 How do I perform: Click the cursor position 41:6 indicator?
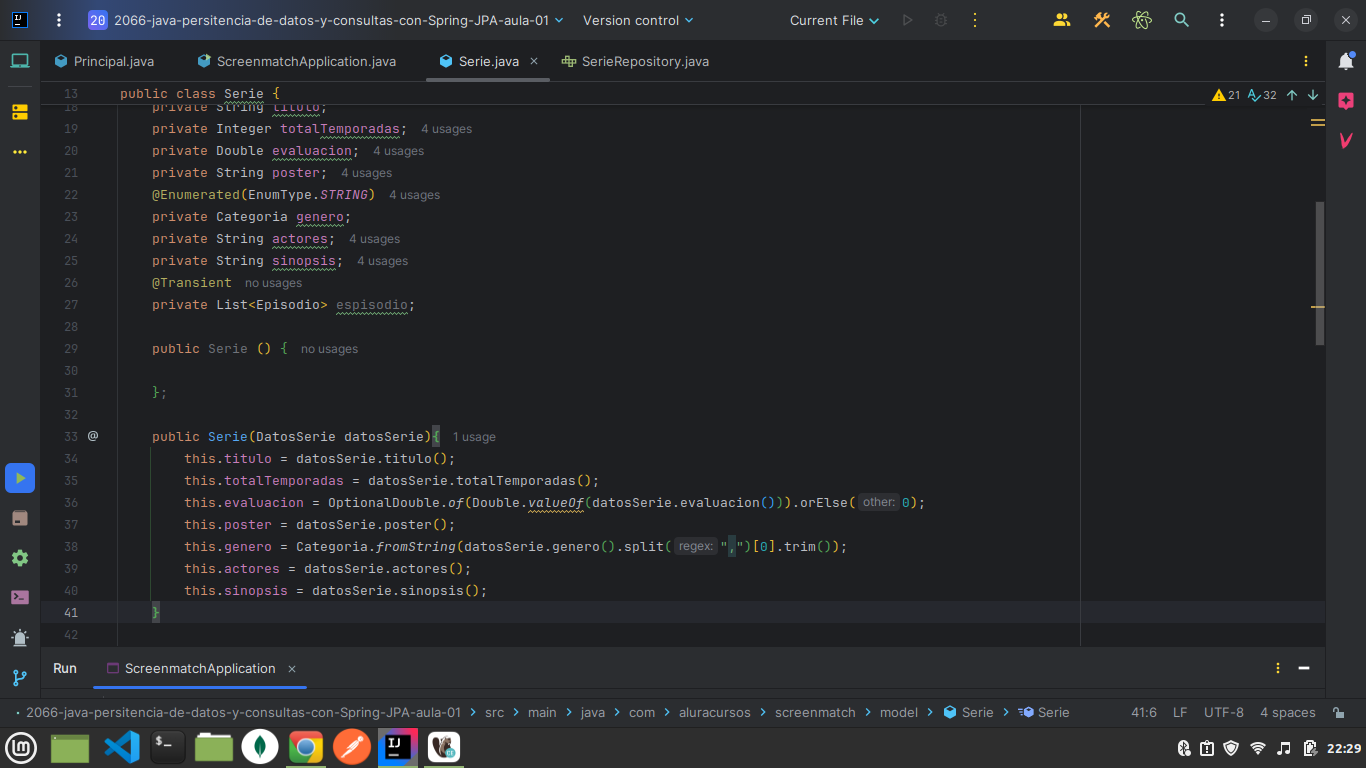pos(1144,713)
